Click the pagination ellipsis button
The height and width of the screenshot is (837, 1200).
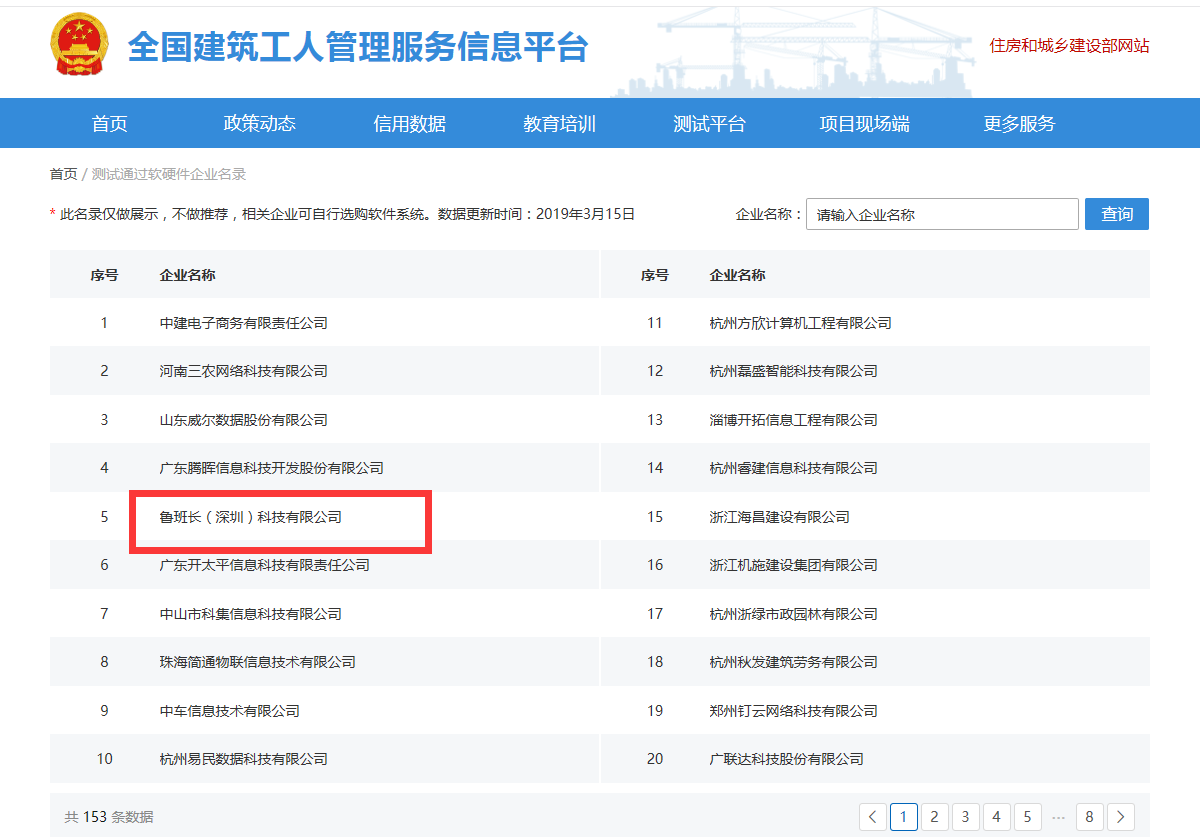1058,817
